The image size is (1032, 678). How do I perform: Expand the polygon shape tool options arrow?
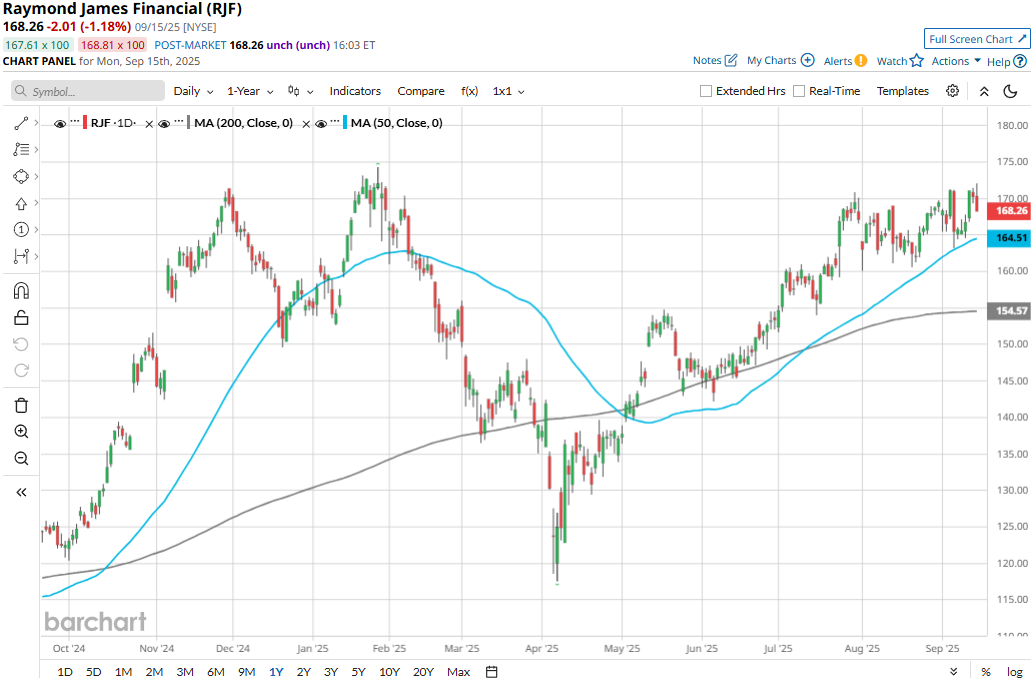(36, 176)
